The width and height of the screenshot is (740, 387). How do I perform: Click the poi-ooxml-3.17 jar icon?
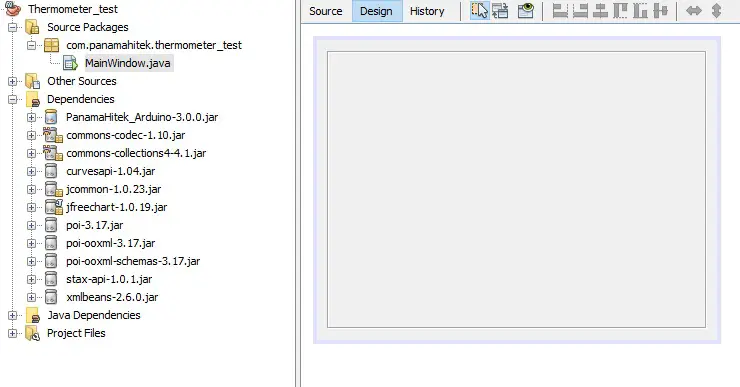point(51,243)
